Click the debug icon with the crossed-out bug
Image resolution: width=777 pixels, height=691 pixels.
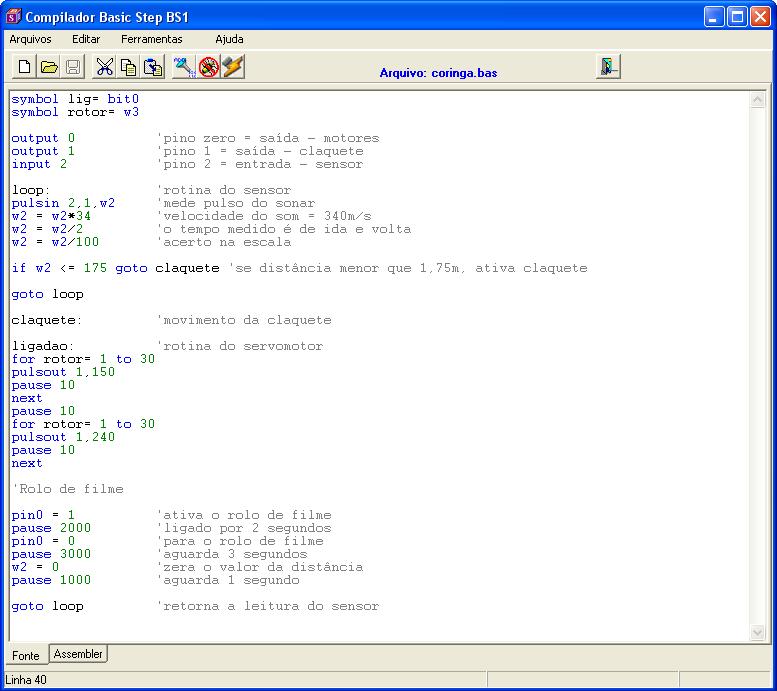point(209,66)
